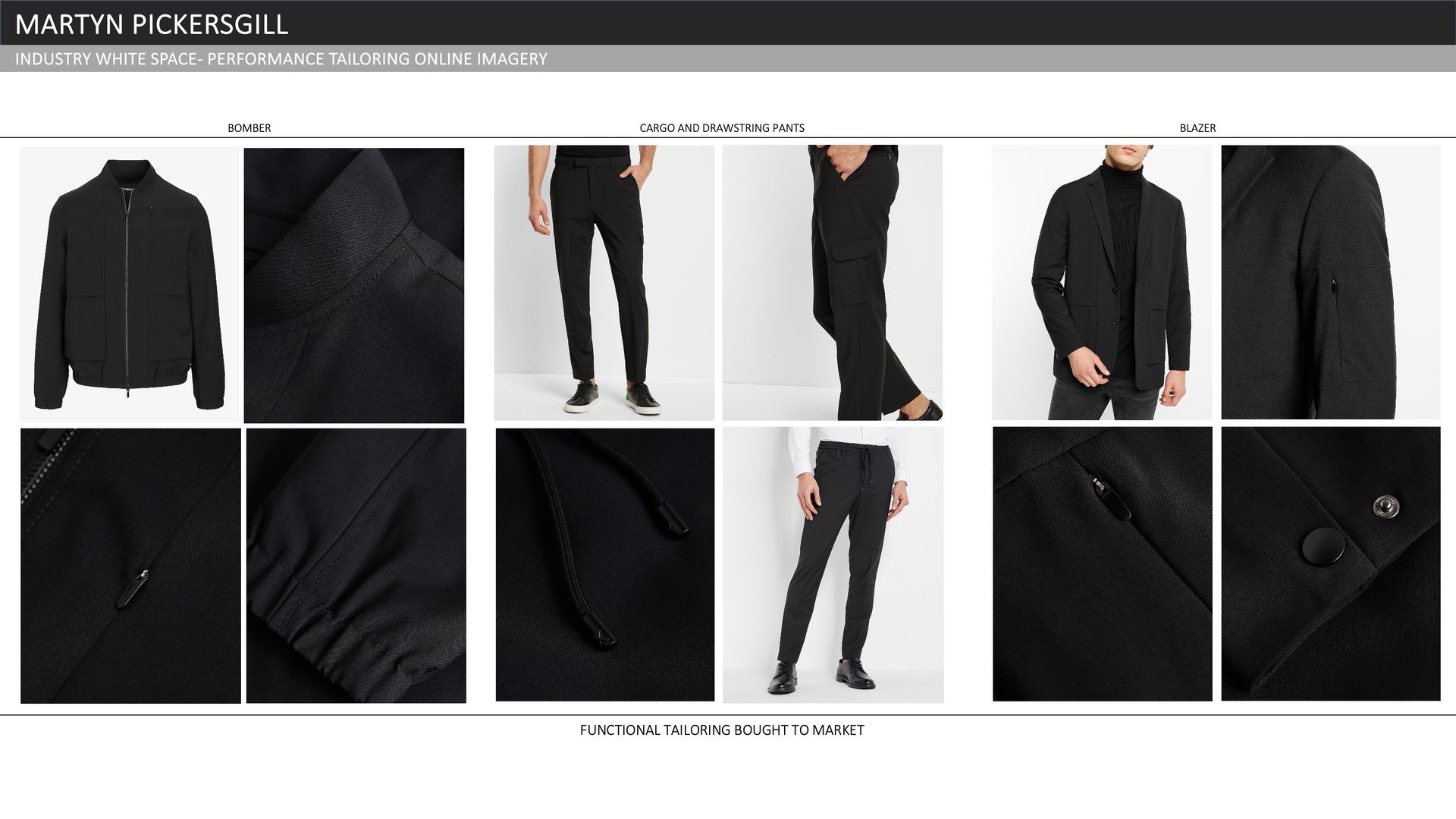Click the drawstring cord close-up image
1456x819 pixels.
click(604, 564)
